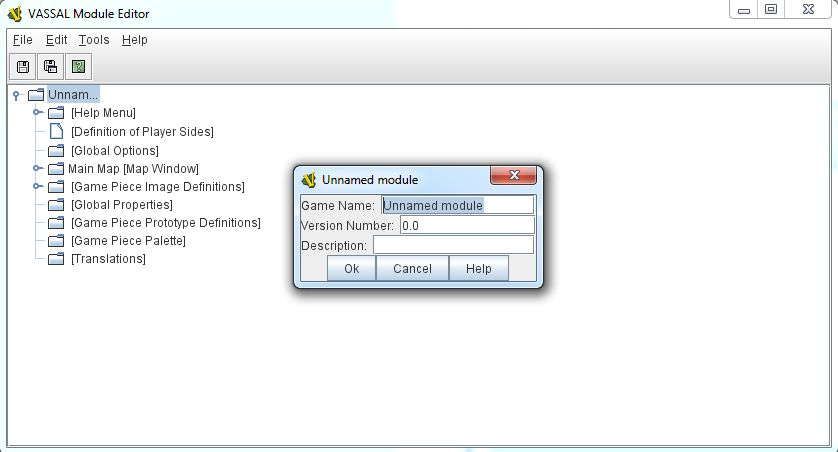The width and height of the screenshot is (838, 452).
Task: Click the Save As toolbar icon
Action: [50, 67]
